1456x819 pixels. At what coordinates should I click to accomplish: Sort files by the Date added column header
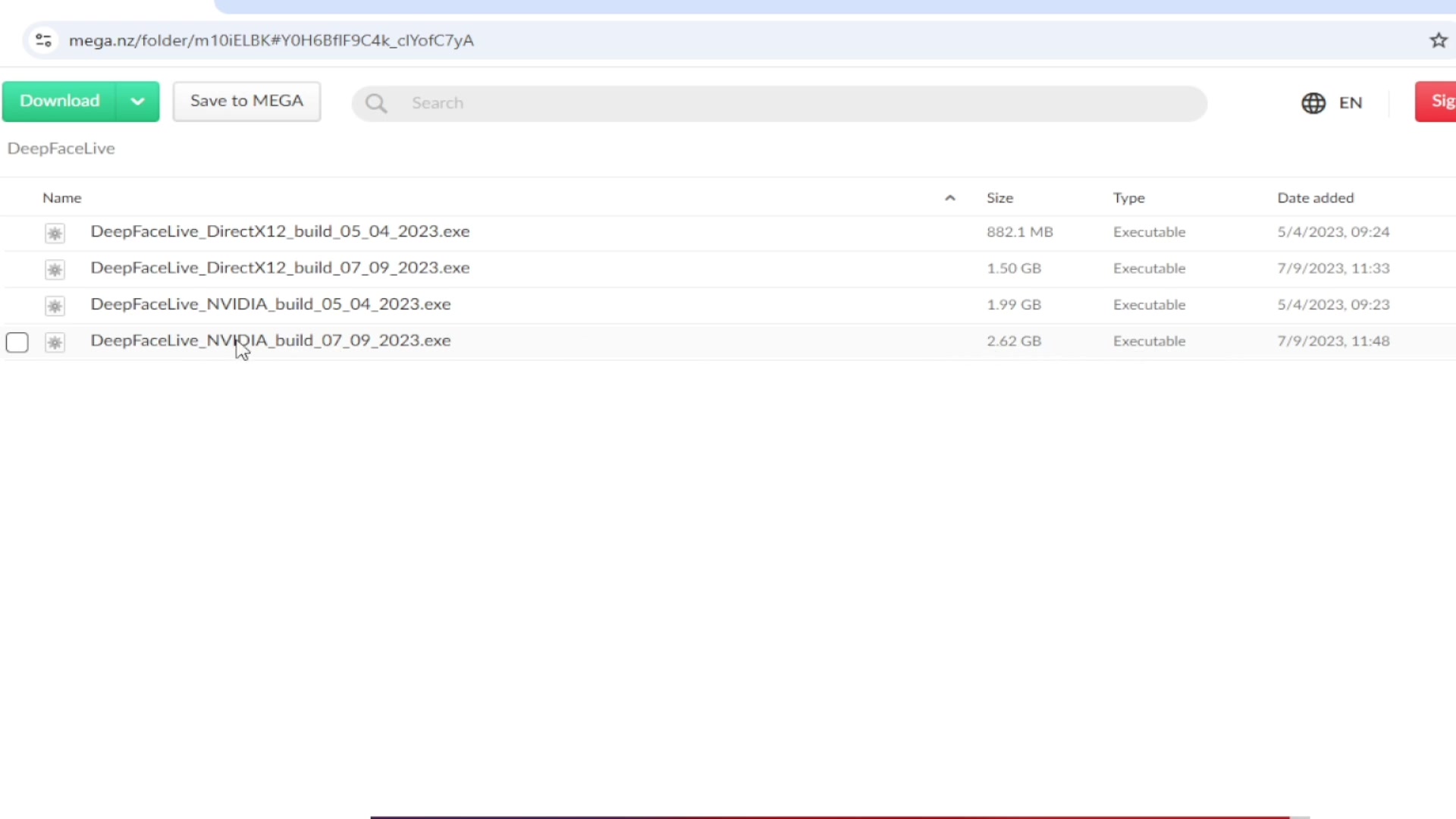pyautogui.click(x=1315, y=198)
